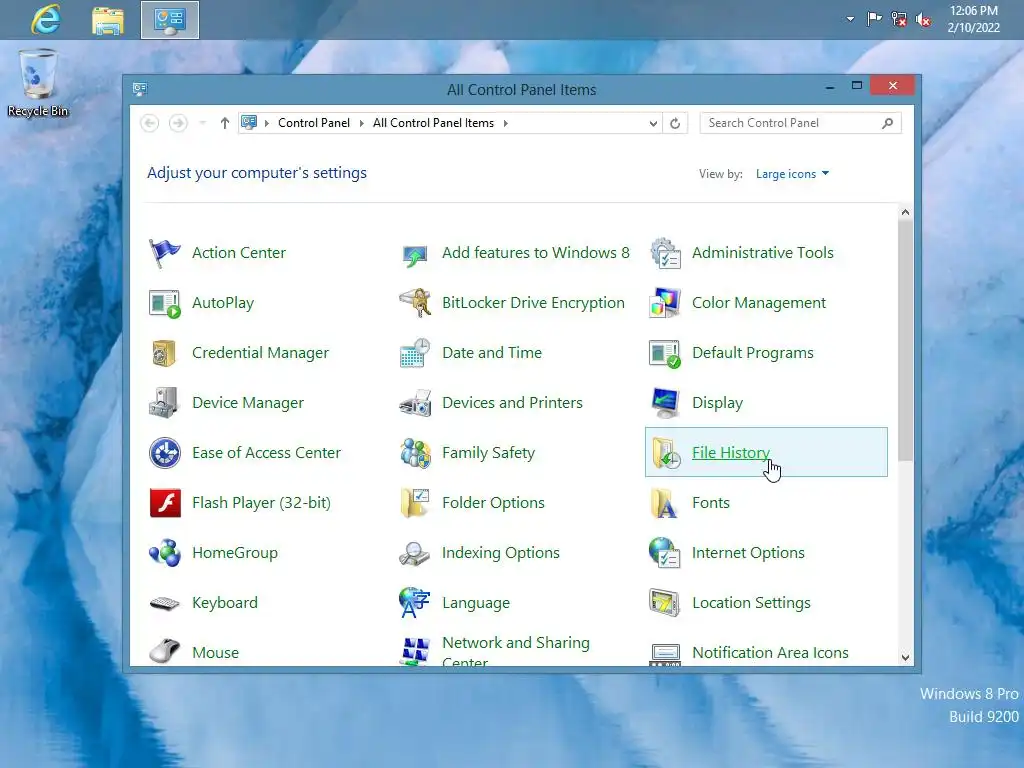Open the Devices and Printers icon
1024x768 pixels.
point(415,403)
